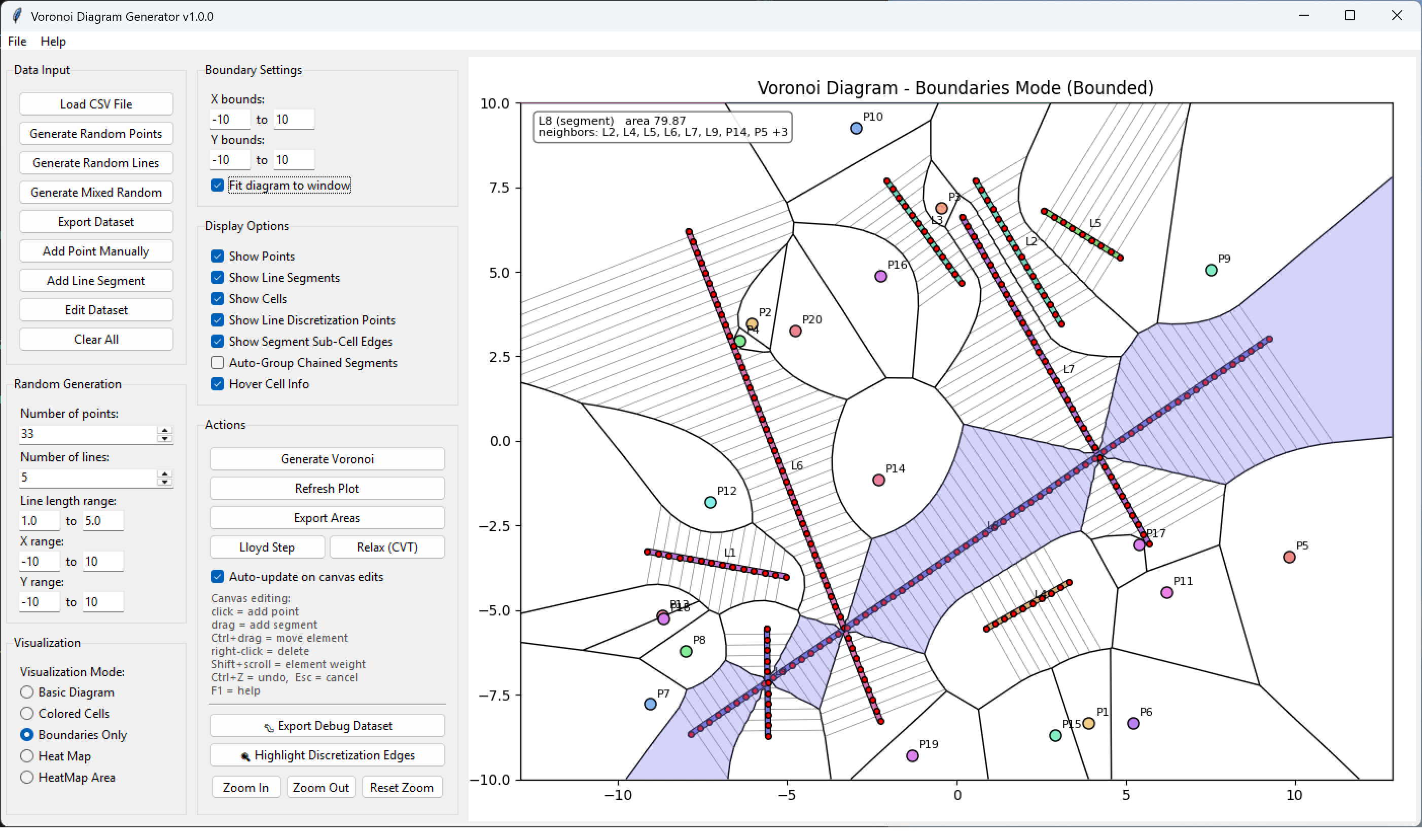Image resolution: width=1422 pixels, height=840 pixels.
Task: Click point P19 marker on diagram
Action: click(912, 756)
